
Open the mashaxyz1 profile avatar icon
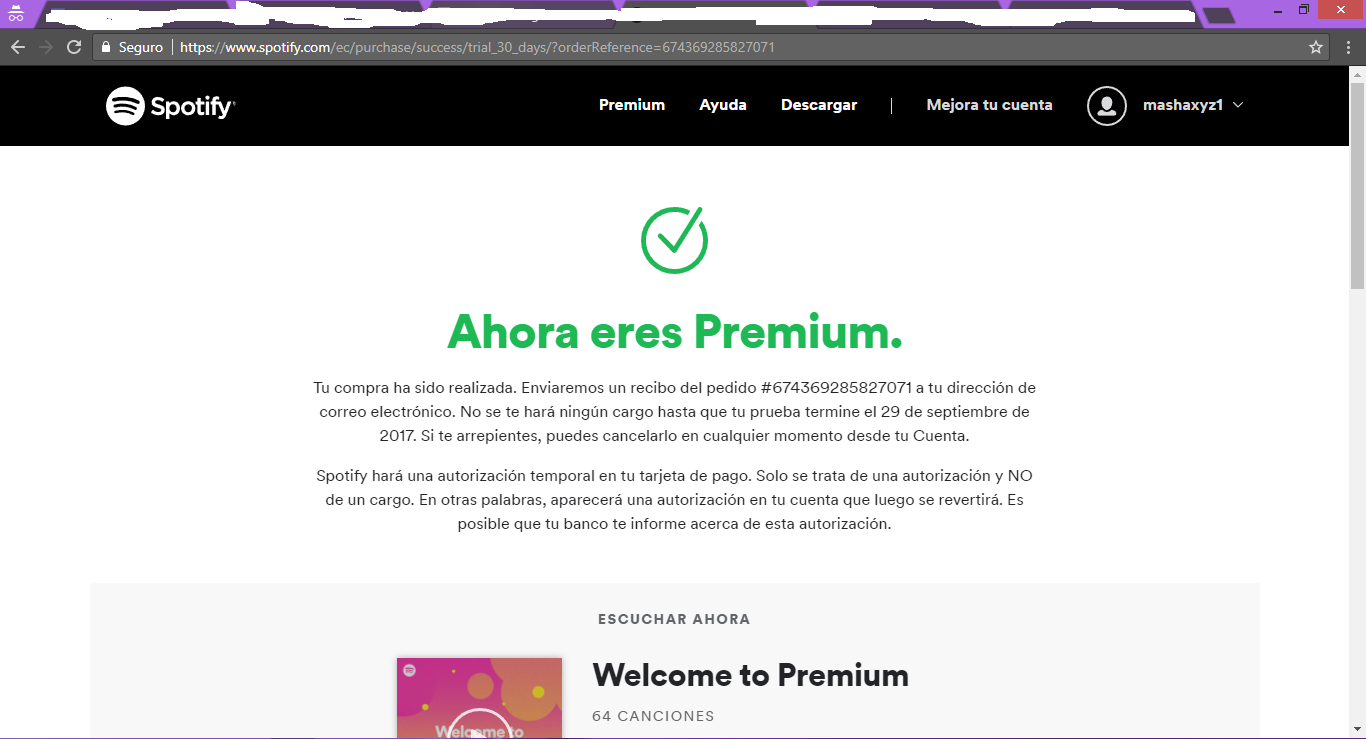(x=1107, y=106)
